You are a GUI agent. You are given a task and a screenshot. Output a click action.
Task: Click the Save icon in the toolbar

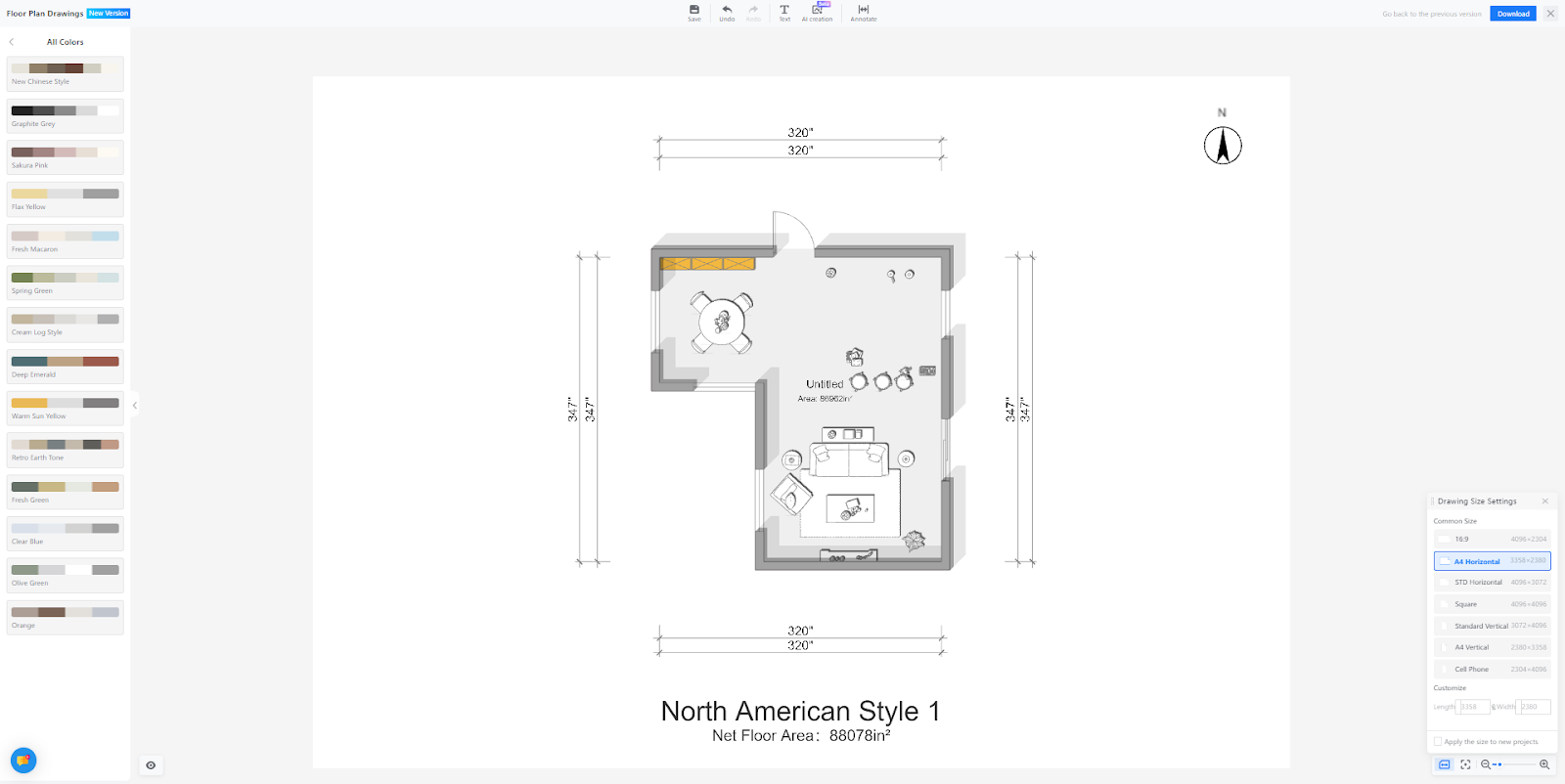point(694,13)
